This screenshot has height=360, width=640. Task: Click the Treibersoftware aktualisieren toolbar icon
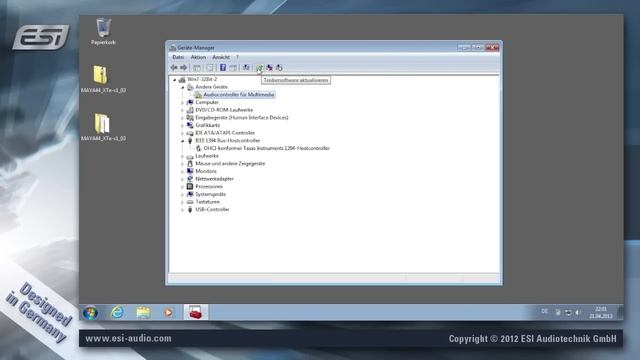pos(259,68)
